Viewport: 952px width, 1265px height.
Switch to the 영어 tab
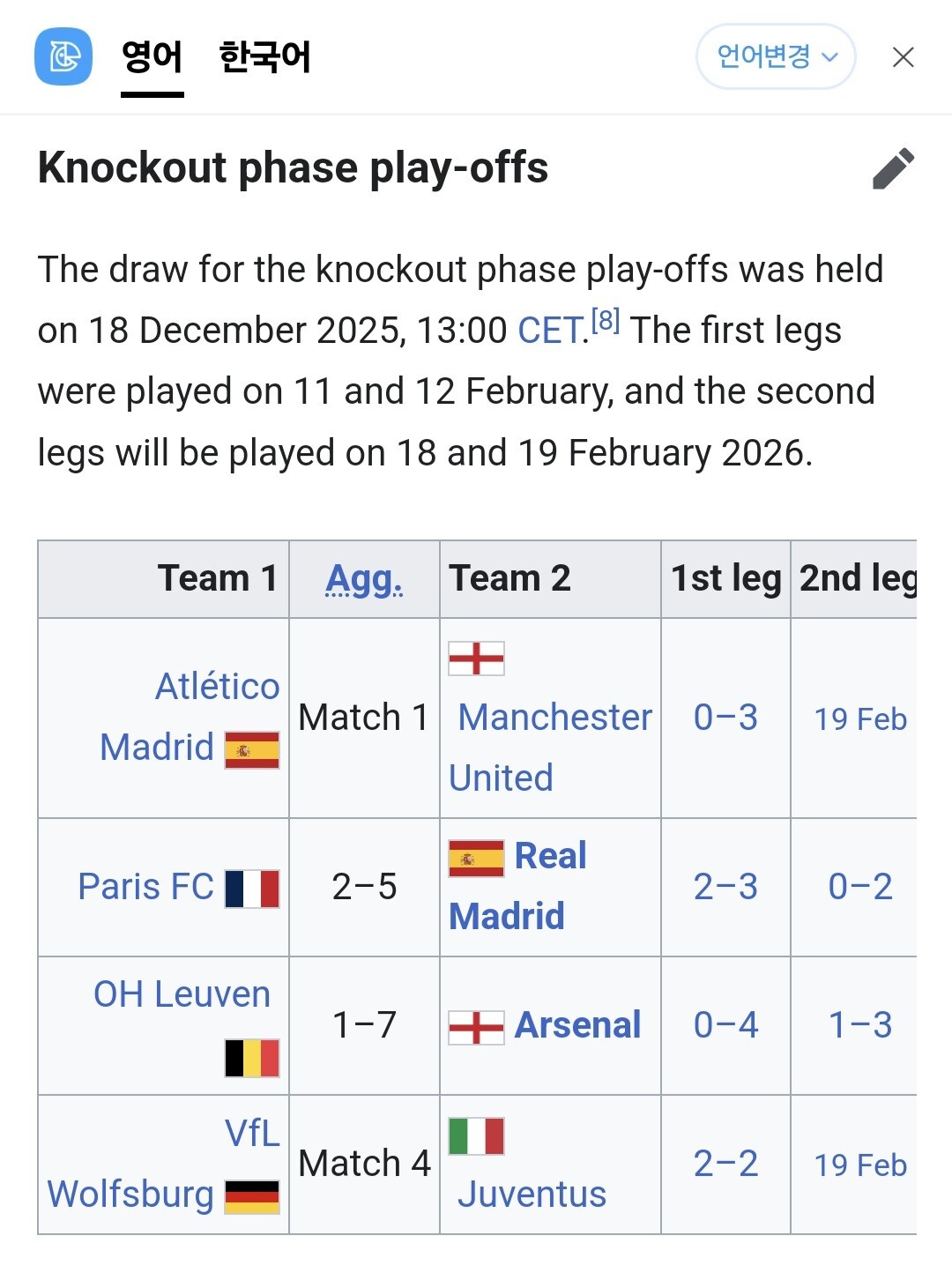(x=152, y=57)
